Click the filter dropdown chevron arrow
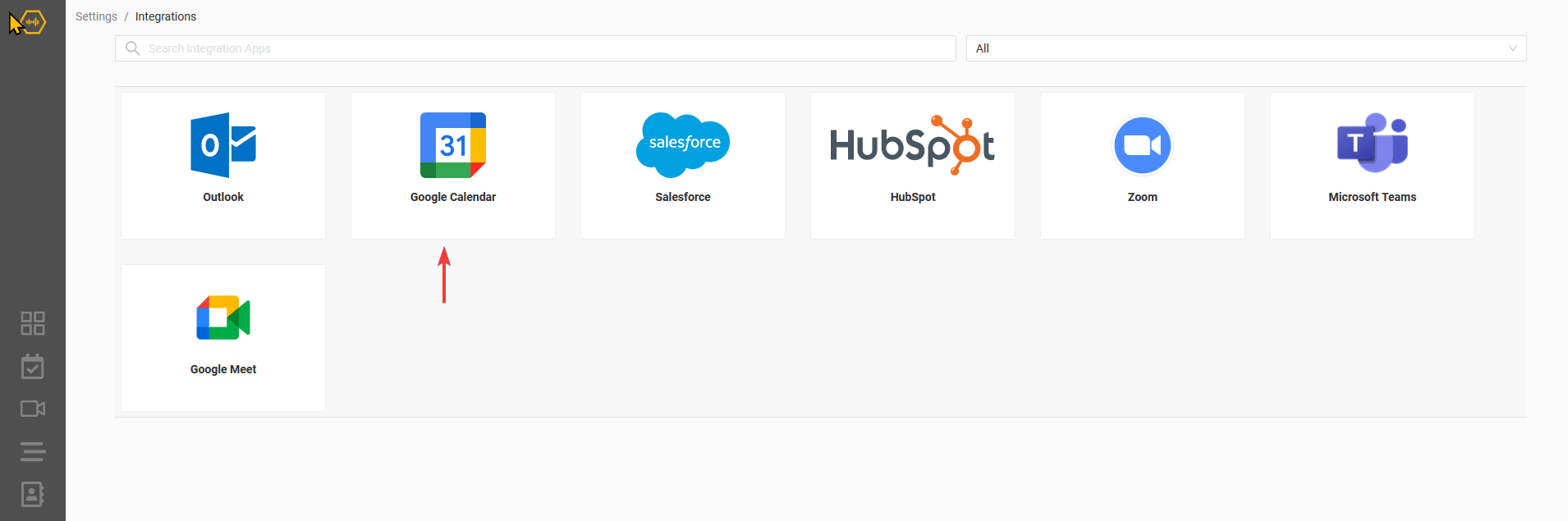Viewport: 1568px width, 521px height. click(x=1512, y=48)
